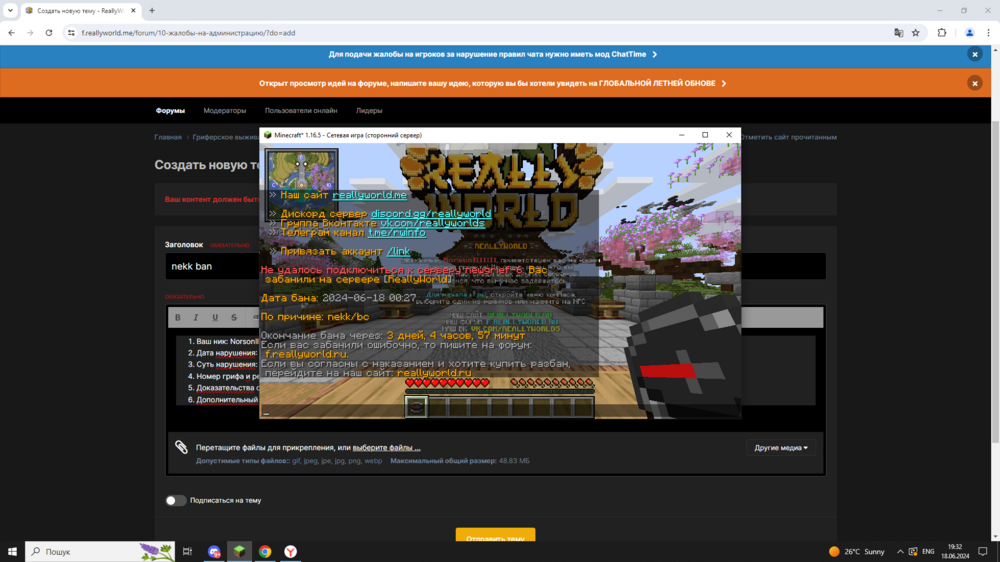The width and height of the screenshot is (1000, 562).
Task: Click the Minecraft window title bar icon
Action: click(268, 135)
